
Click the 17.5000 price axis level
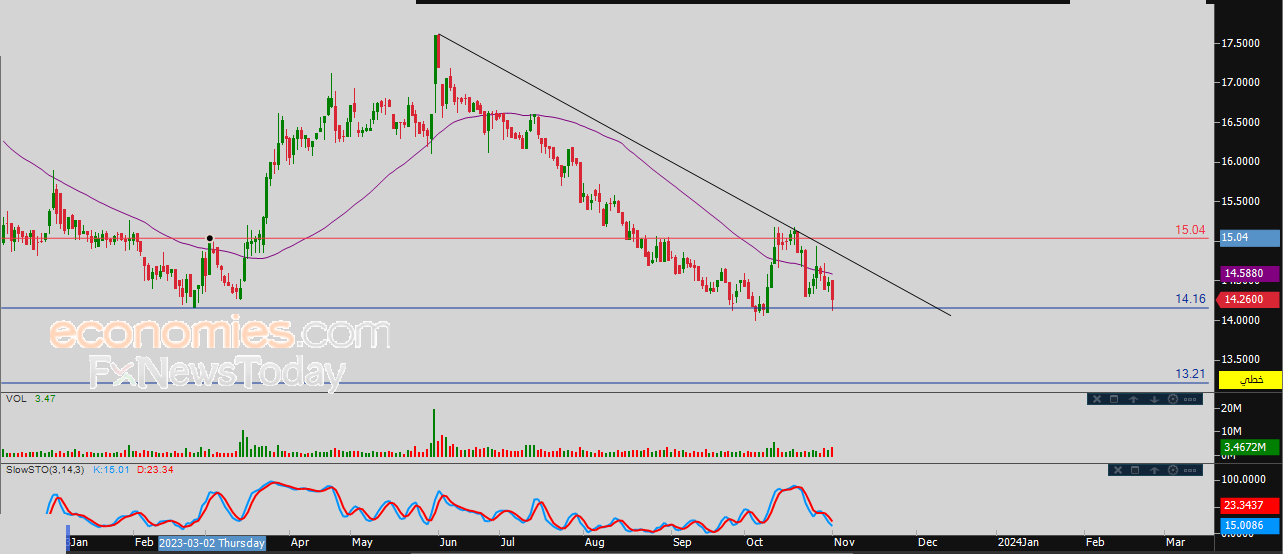(1240, 43)
